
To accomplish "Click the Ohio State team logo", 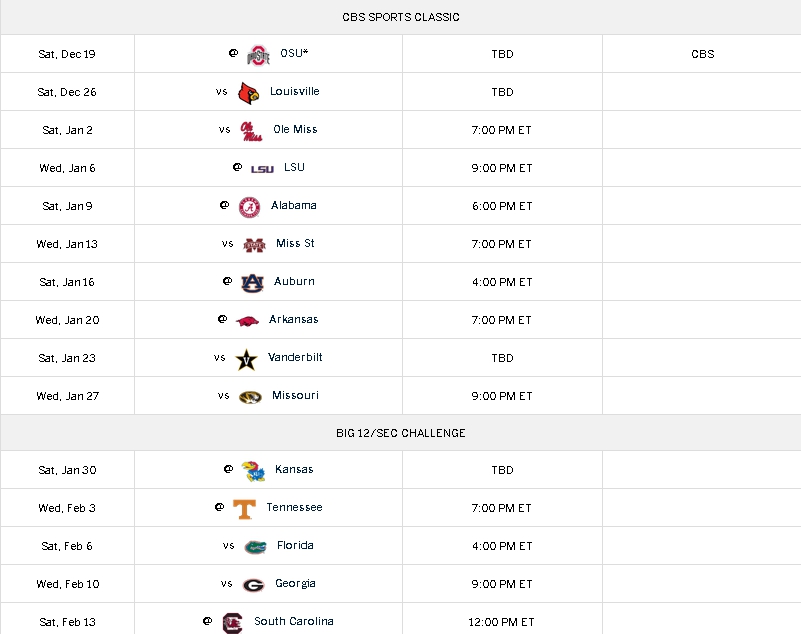I will 258,55.
